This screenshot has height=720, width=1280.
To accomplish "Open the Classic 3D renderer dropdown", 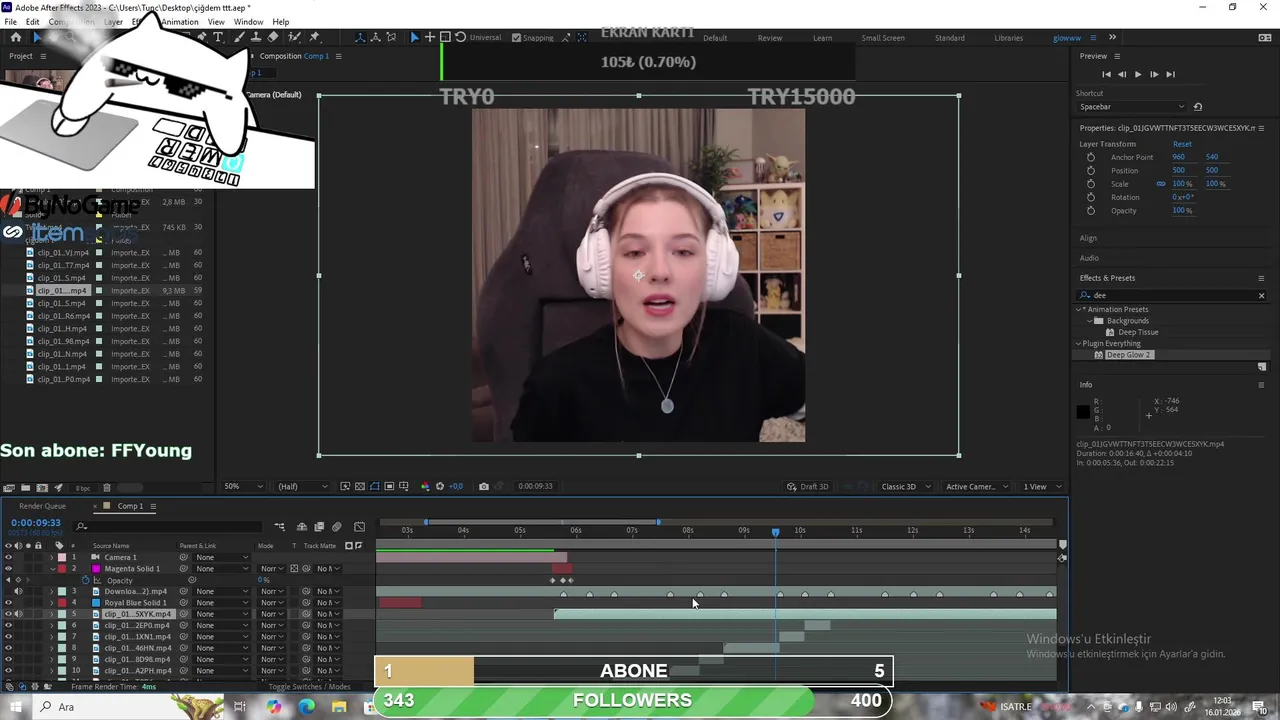I will (905, 486).
